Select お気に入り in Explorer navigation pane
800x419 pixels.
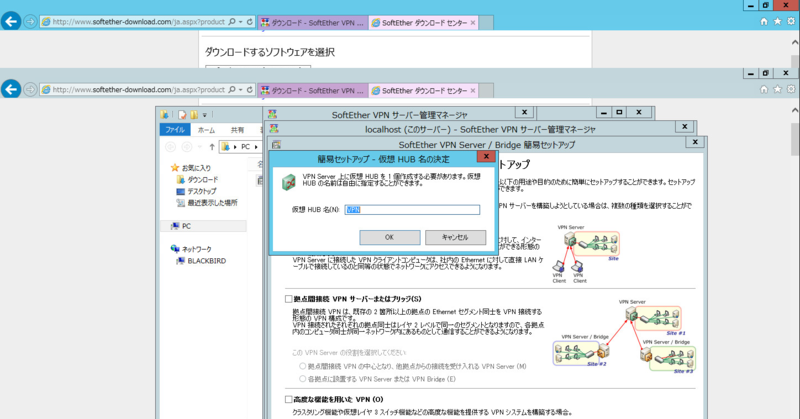(x=191, y=168)
